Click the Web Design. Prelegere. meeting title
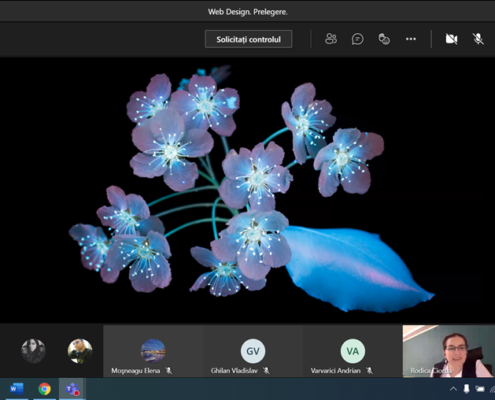 coord(248,12)
